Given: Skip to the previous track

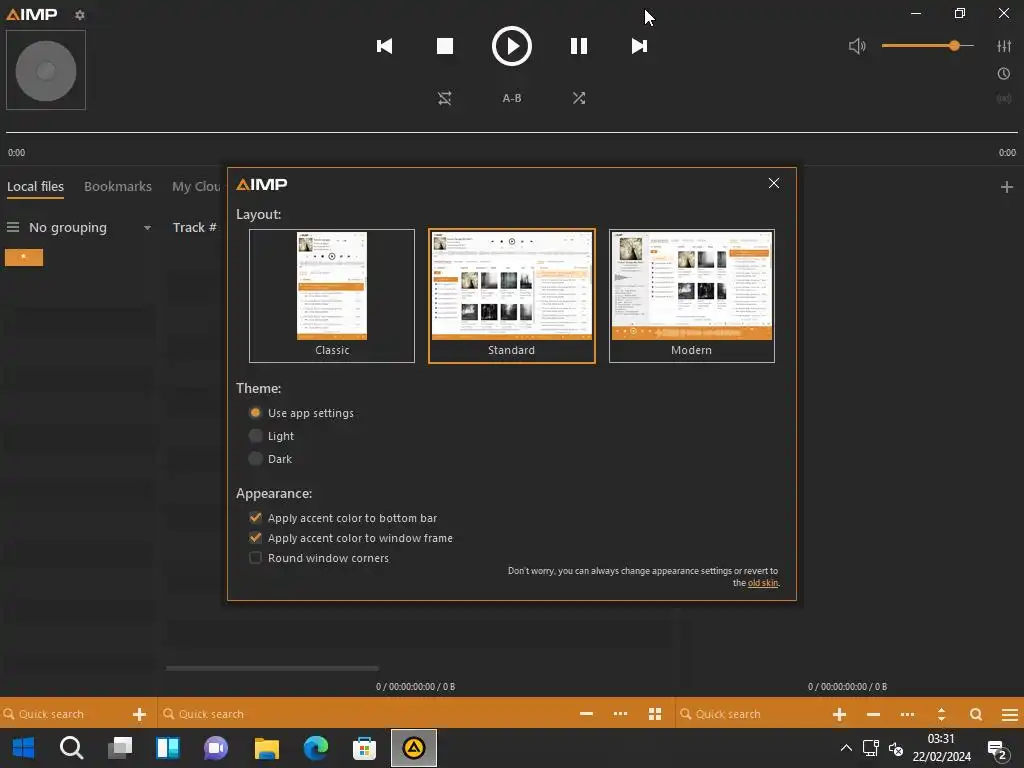Looking at the screenshot, I should click(x=385, y=46).
